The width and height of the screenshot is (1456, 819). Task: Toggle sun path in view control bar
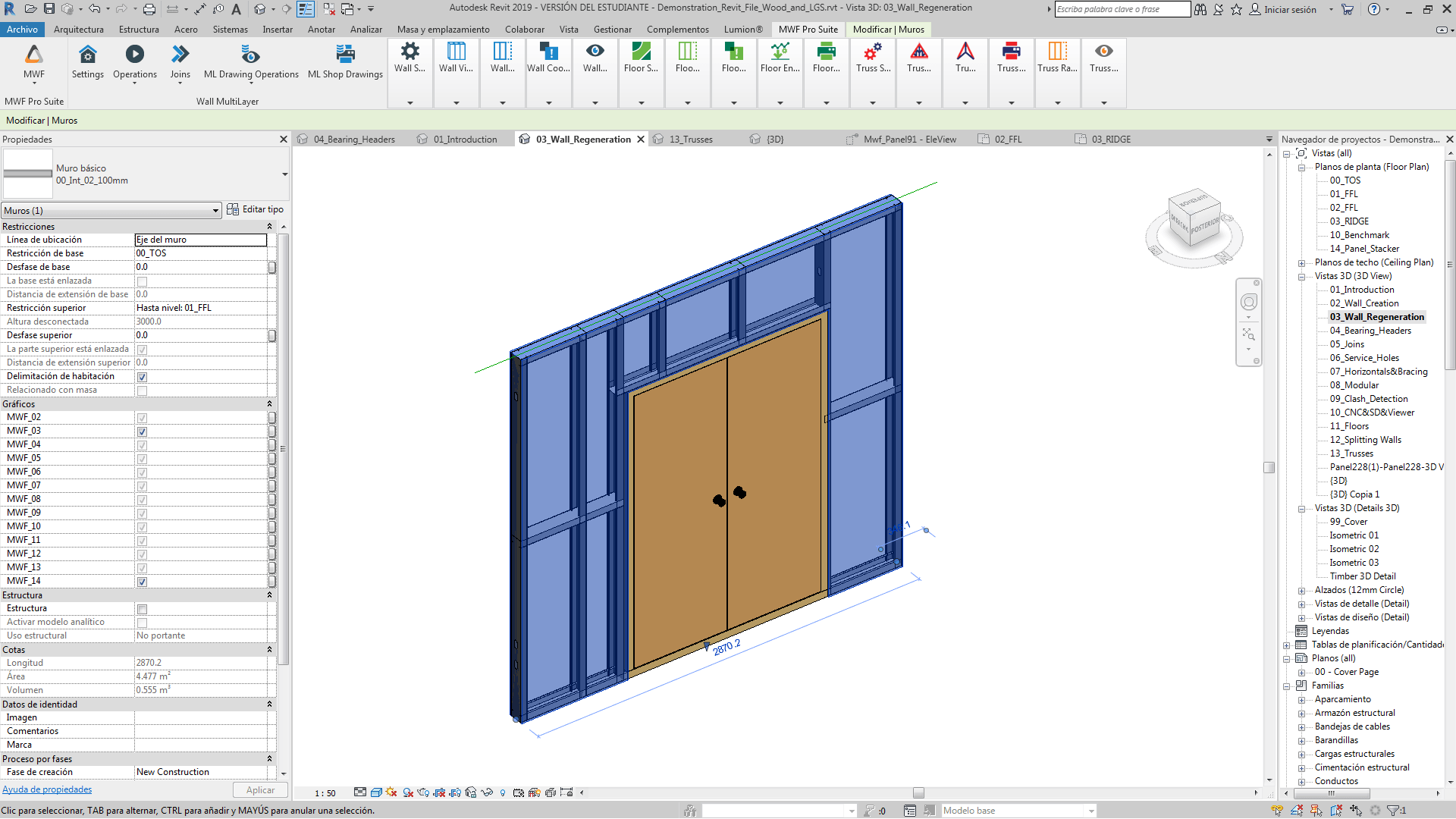[x=392, y=792]
